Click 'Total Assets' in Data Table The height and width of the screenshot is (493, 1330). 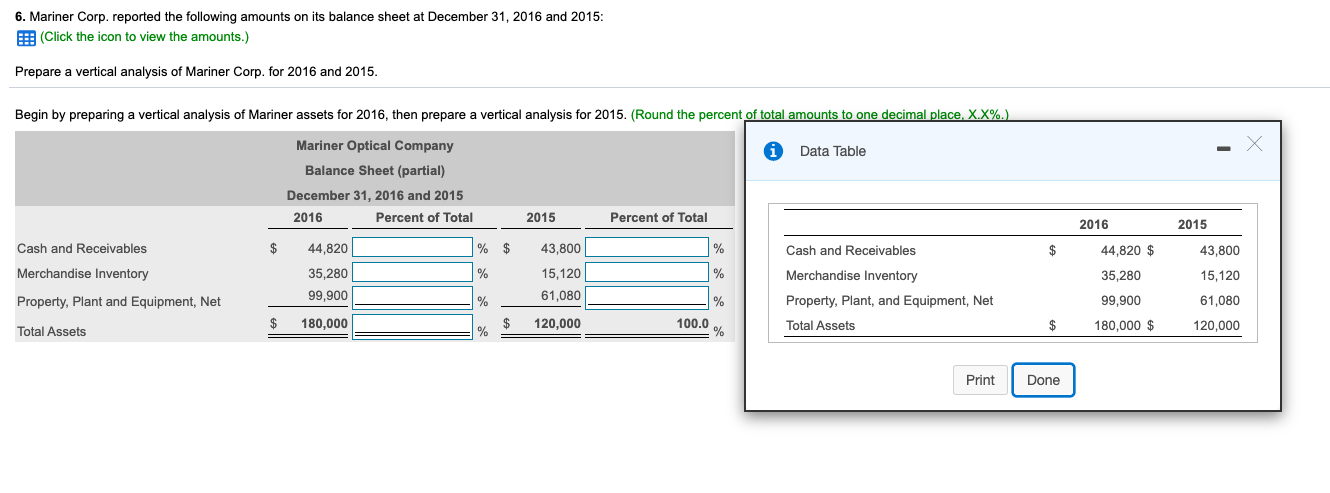click(x=821, y=325)
